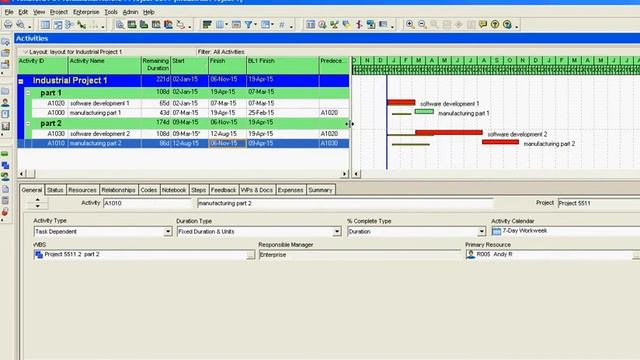Screen dimensions: 640x360
Task: Select row A1000 manufacturing part 1
Action: (x=183, y=113)
